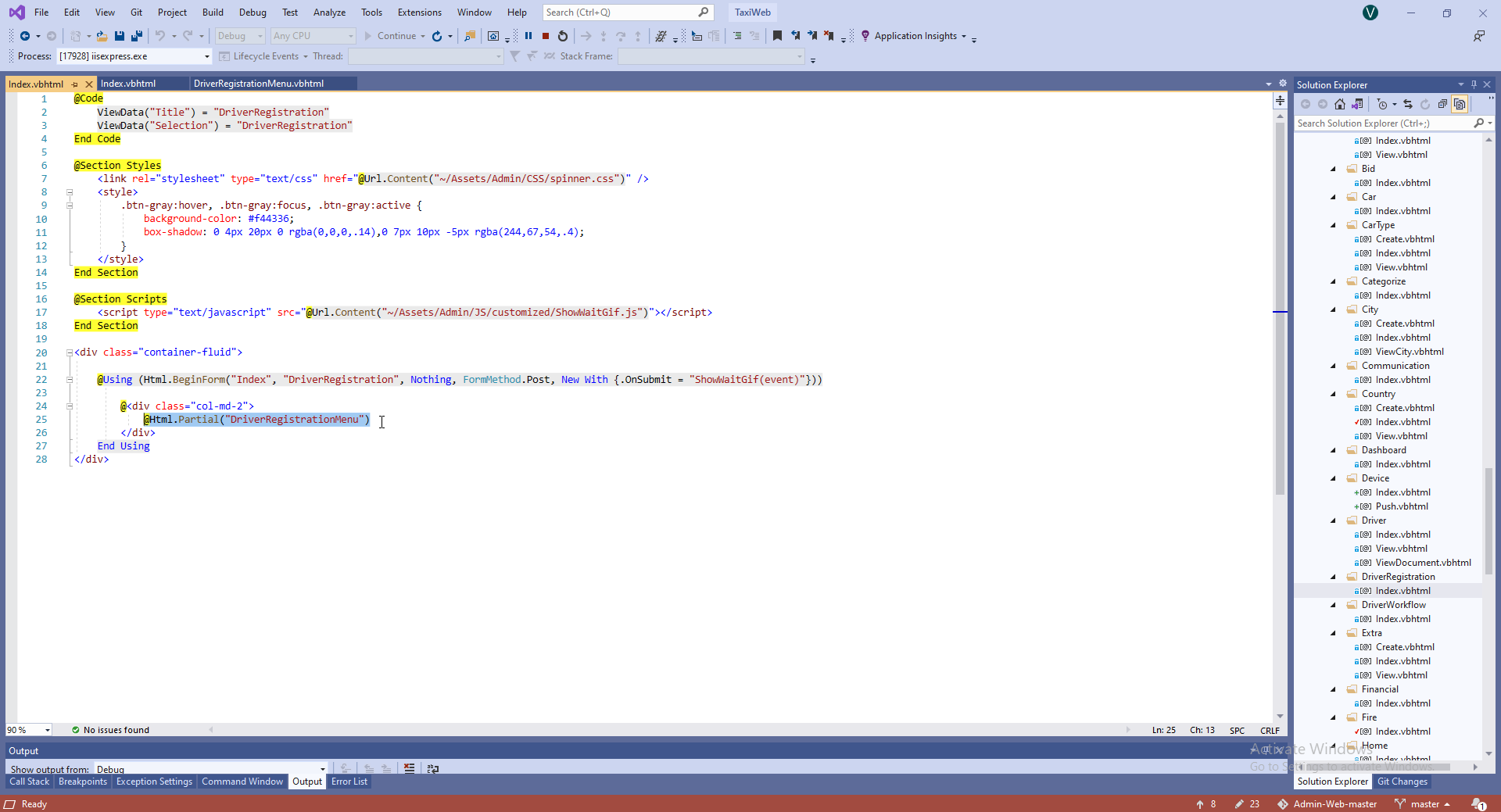Switch between solutions and folder views
Image resolution: width=1501 pixels, height=812 pixels.
(1358, 104)
